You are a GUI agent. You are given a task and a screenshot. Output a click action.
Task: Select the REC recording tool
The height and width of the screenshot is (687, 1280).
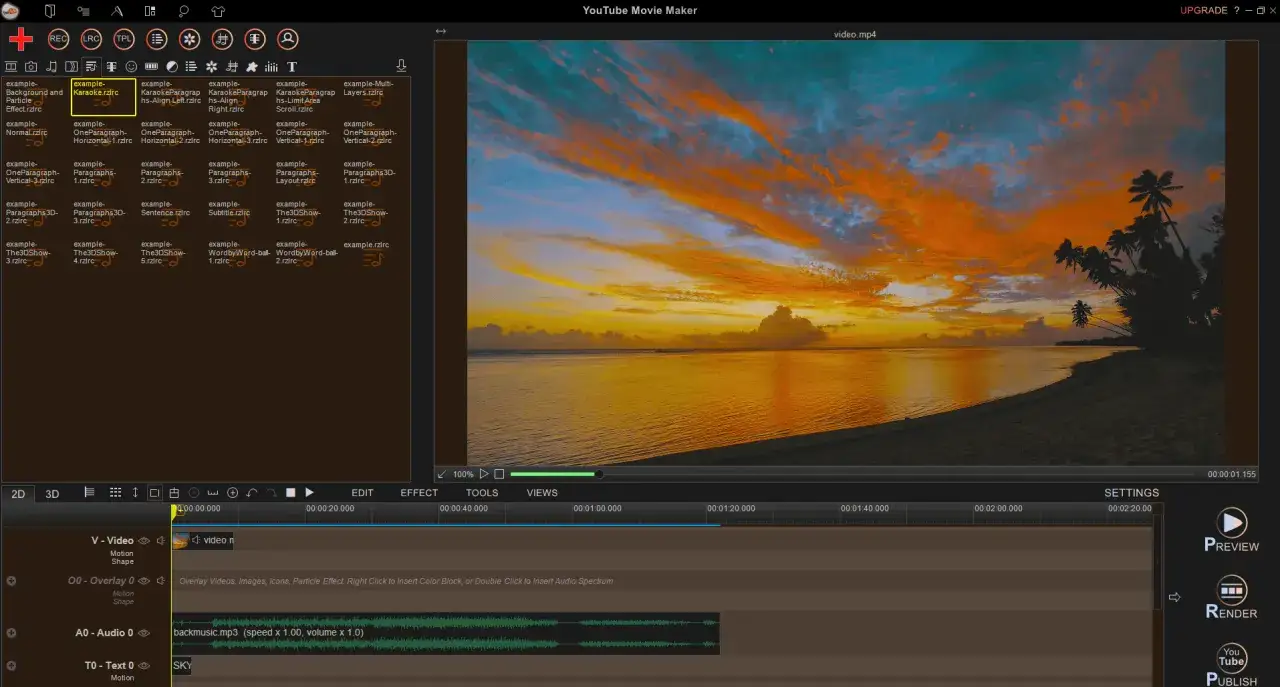click(x=58, y=39)
